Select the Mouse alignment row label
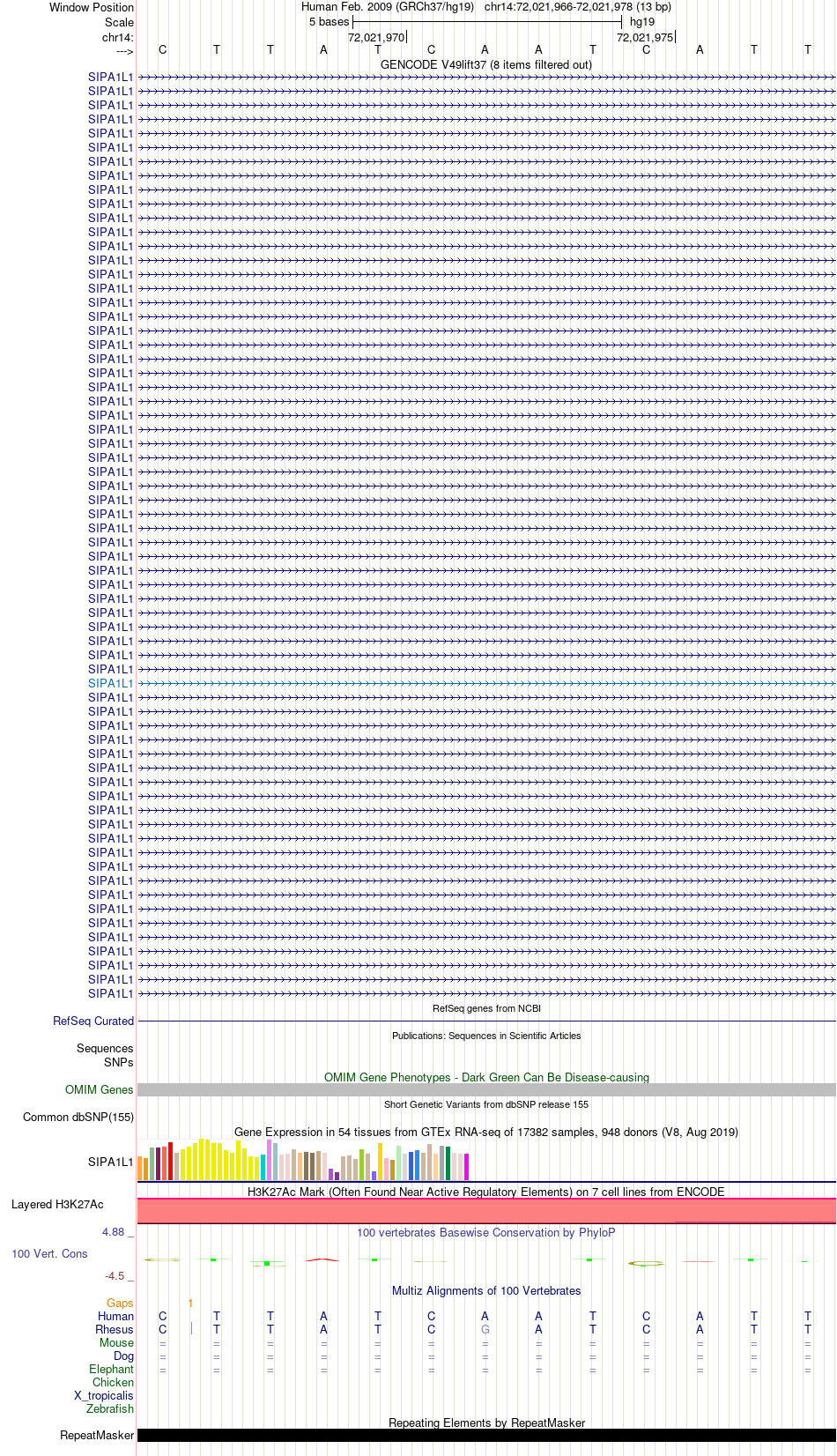The image size is (837, 1456). pos(116,1342)
